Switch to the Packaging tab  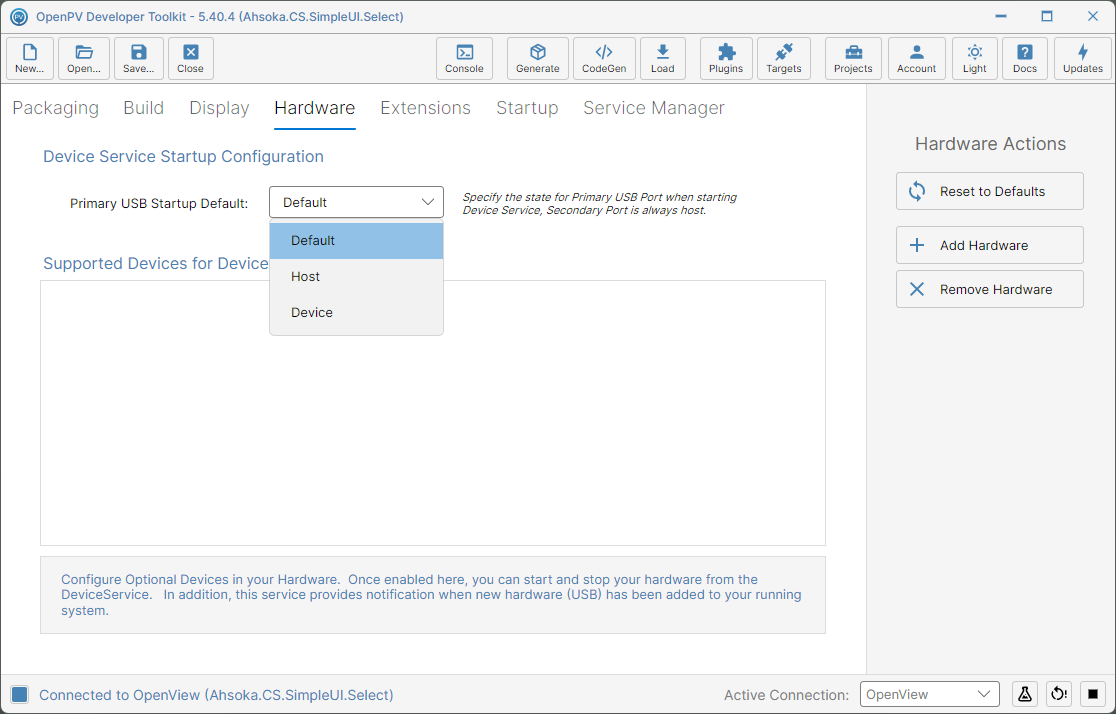56,107
